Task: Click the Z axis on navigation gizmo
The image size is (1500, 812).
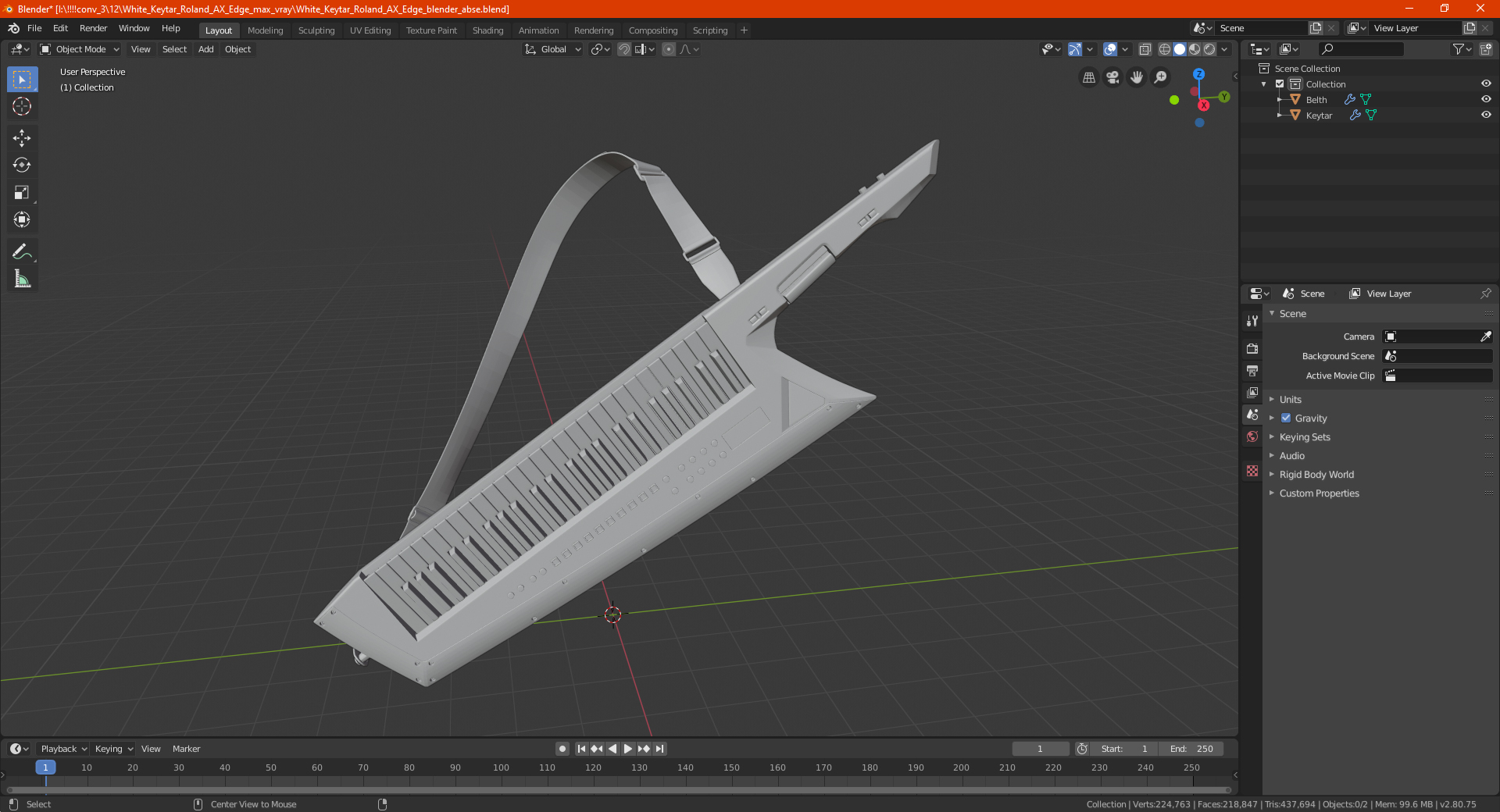Action: pyautogui.click(x=1198, y=74)
